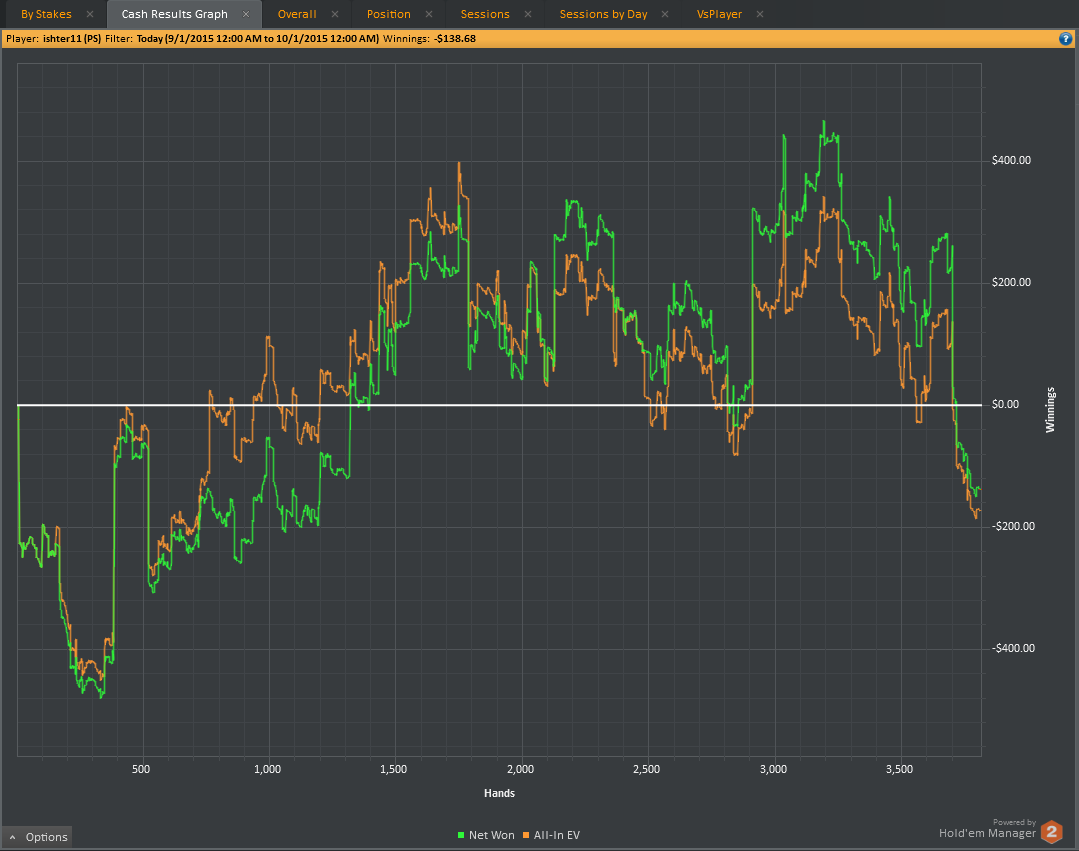Click the Winnings vertical axis title

(x=1050, y=409)
